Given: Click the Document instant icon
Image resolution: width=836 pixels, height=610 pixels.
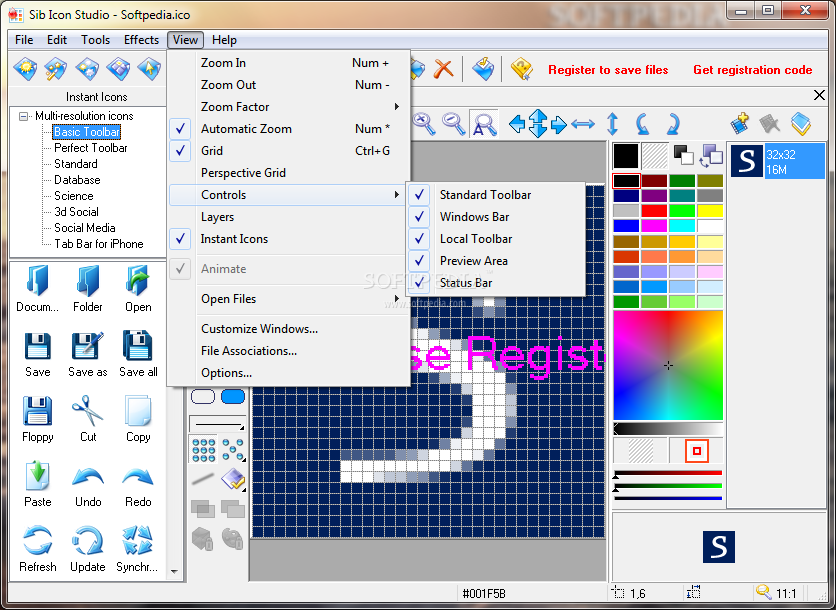Looking at the screenshot, I should (37, 288).
